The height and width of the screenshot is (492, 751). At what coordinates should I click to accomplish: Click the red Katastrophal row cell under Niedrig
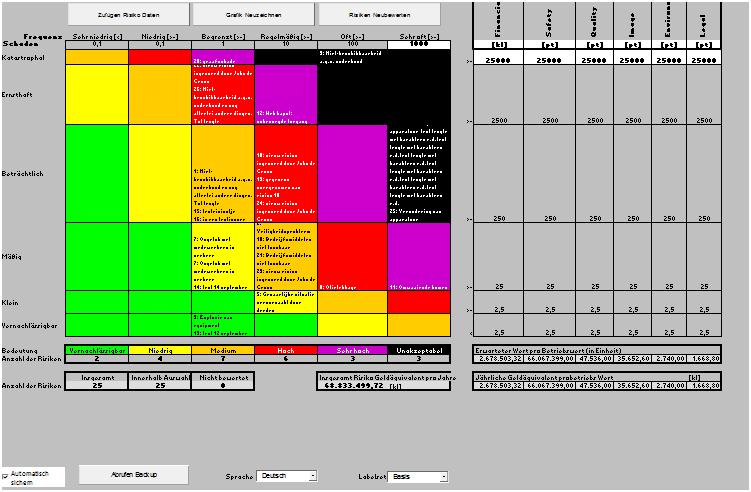pyautogui.click(x=160, y=57)
